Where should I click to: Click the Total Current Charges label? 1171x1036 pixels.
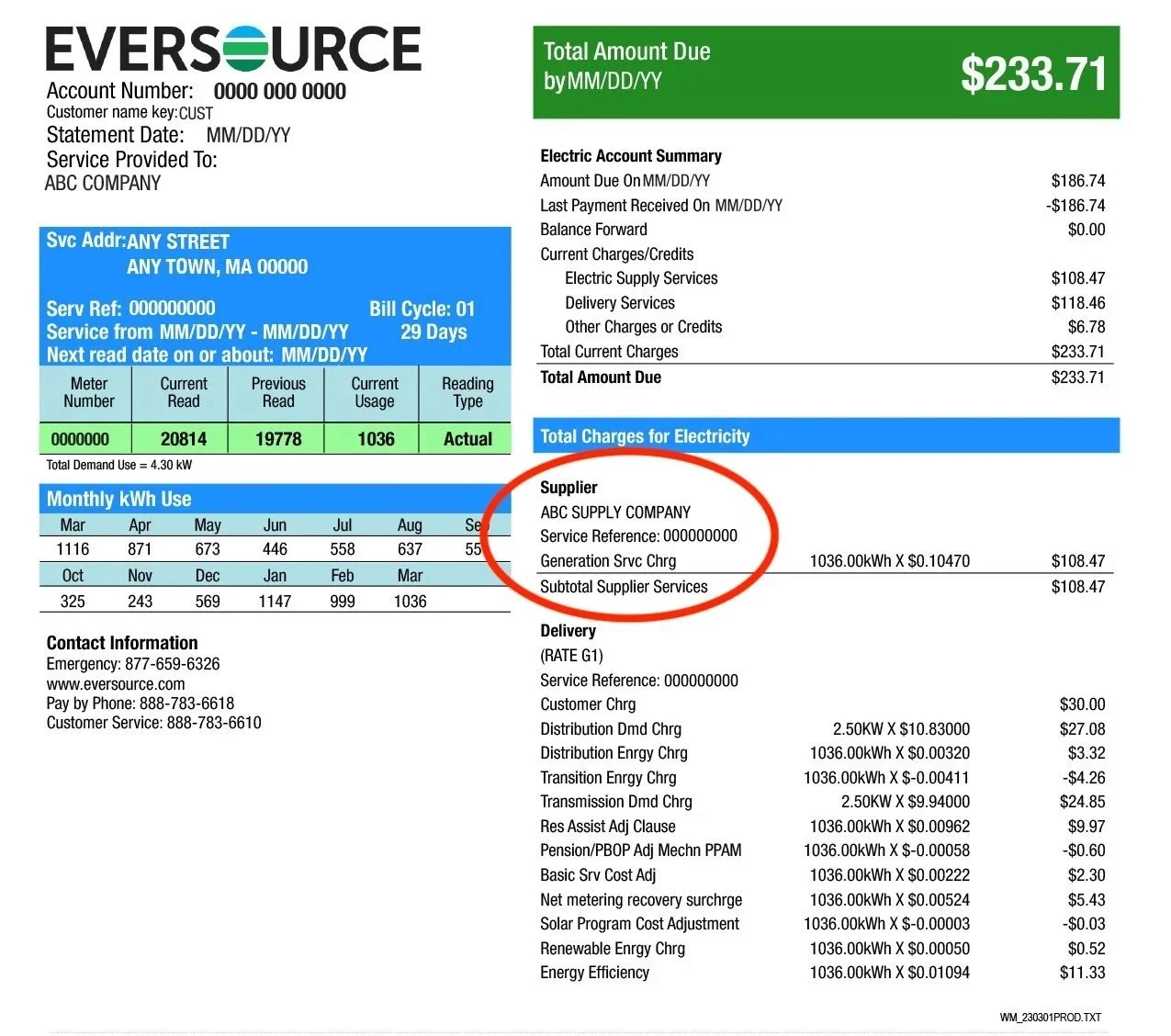tap(609, 352)
